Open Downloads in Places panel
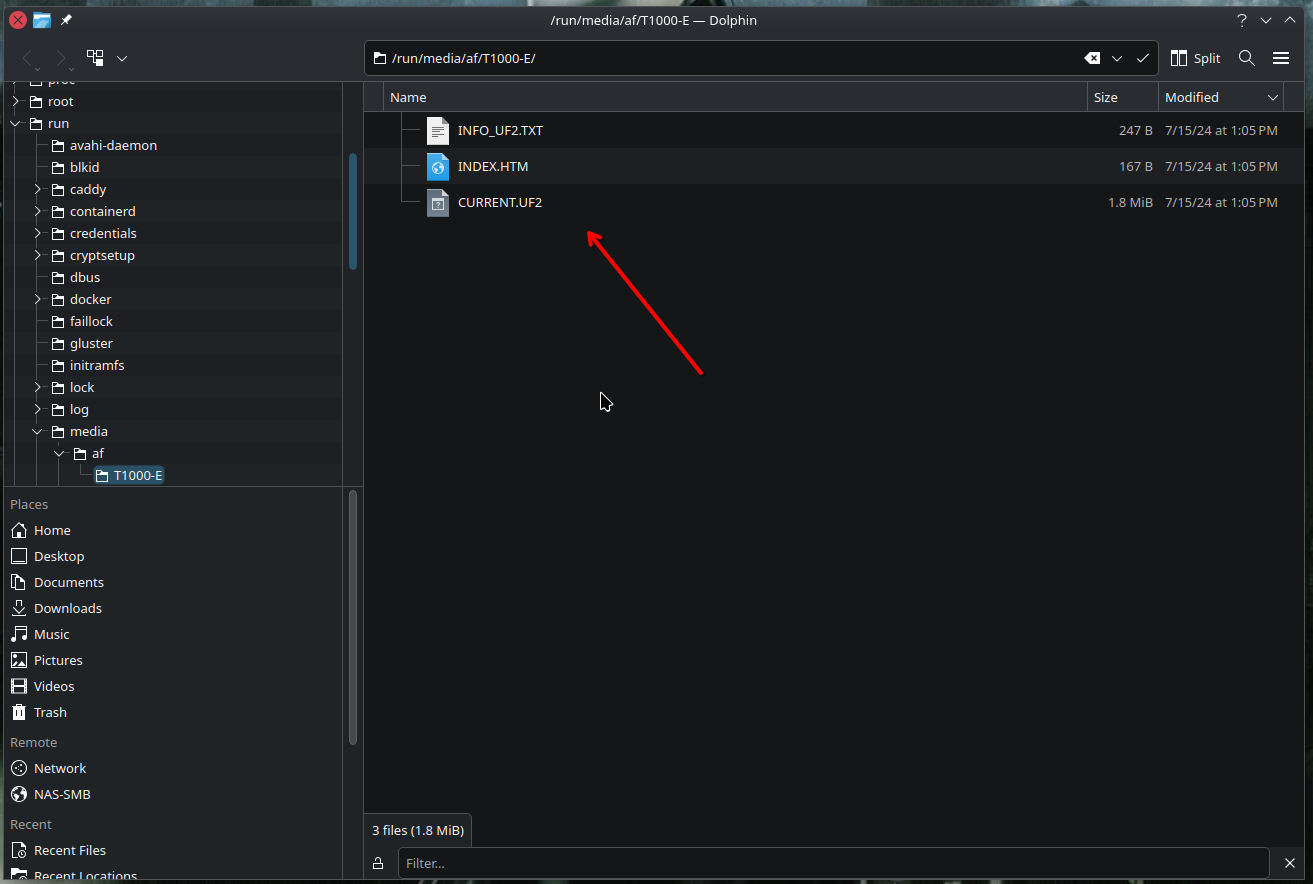 coord(67,608)
